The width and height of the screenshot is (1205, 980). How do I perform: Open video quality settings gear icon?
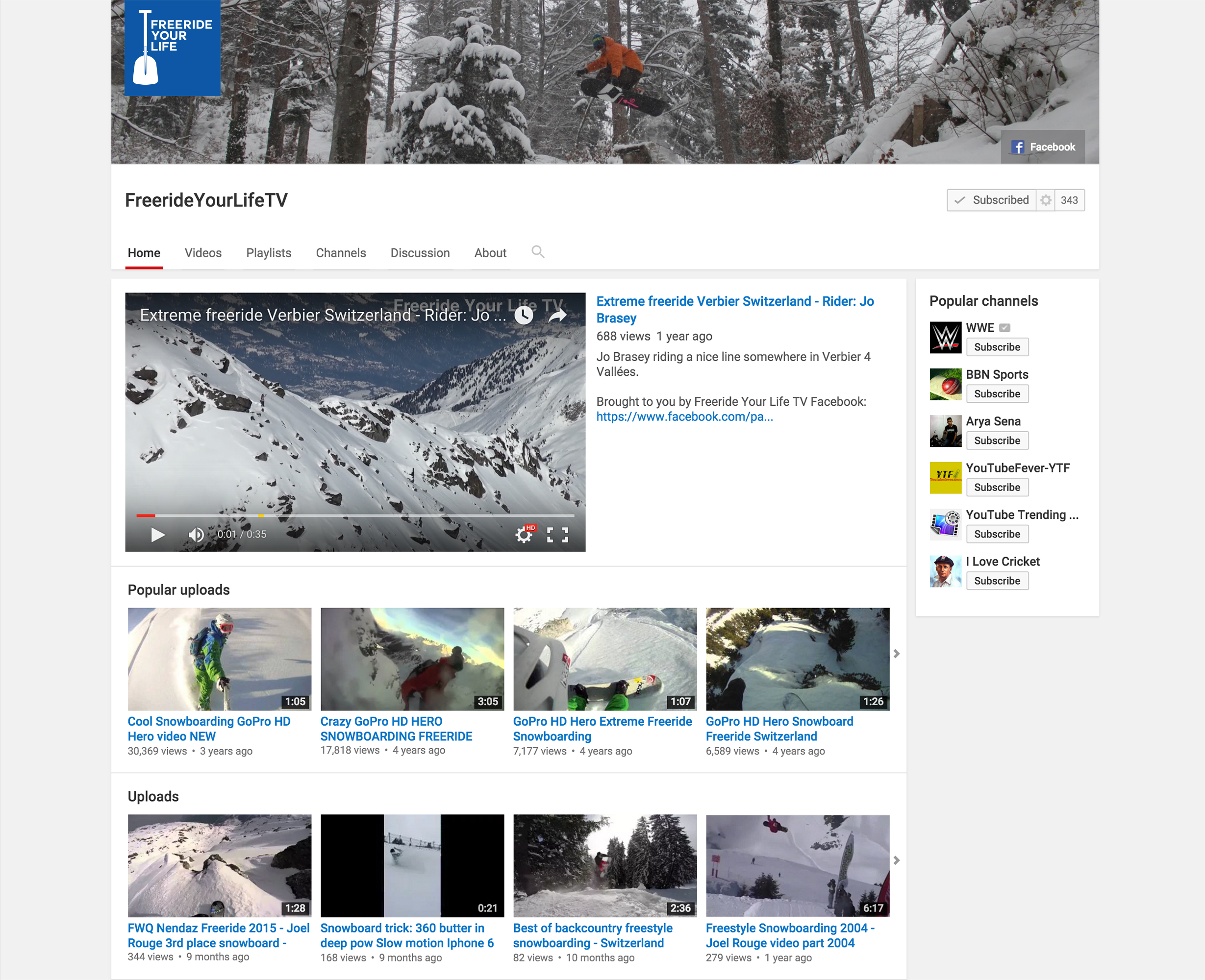click(x=524, y=535)
